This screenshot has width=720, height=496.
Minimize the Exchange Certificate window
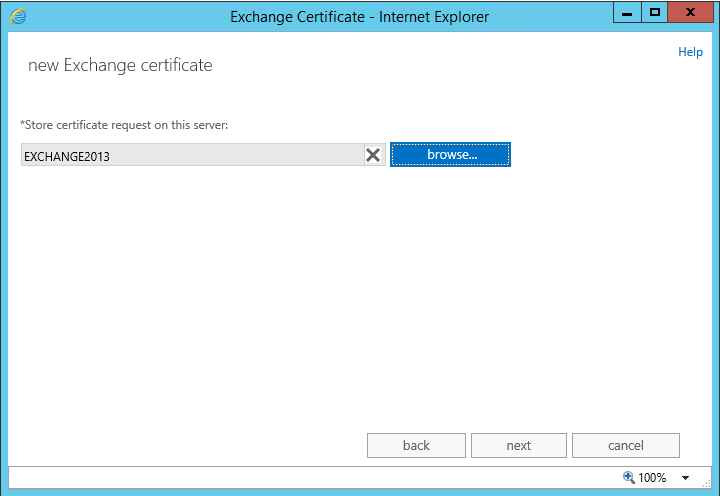(x=628, y=13)
